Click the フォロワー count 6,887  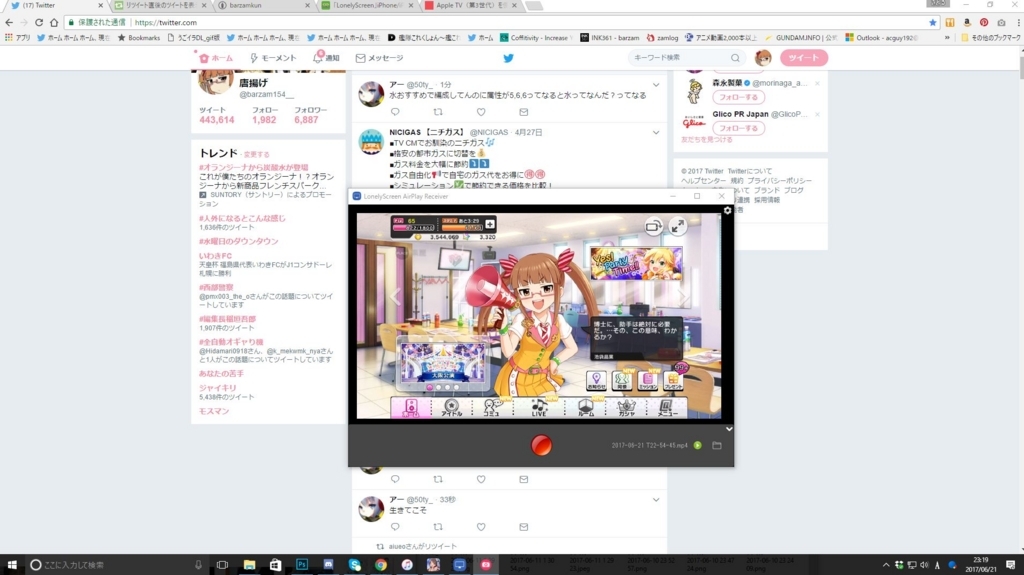coord(306,120)
